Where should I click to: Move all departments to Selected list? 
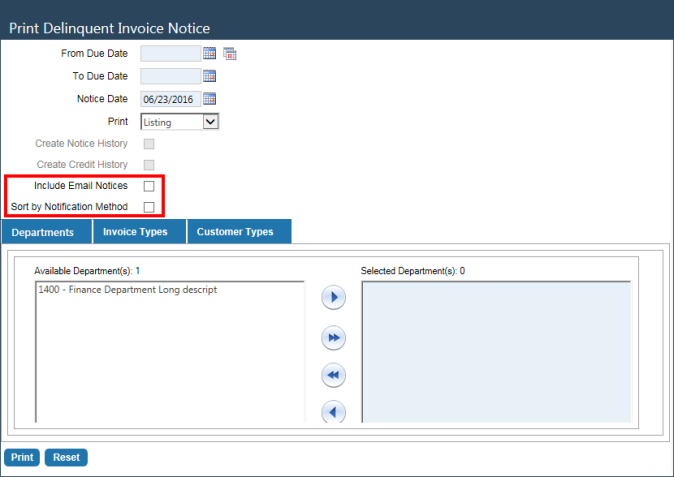point(333,338)
